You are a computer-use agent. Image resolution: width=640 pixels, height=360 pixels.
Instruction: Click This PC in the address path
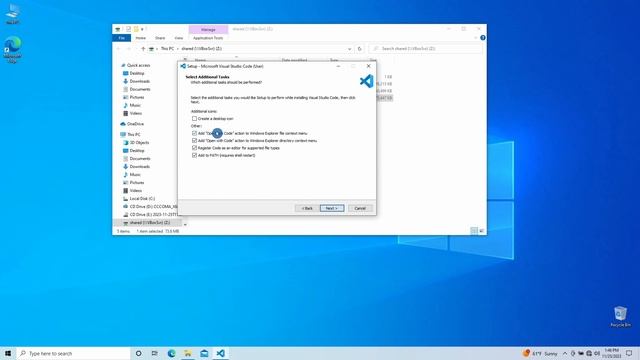pos(167,49)
